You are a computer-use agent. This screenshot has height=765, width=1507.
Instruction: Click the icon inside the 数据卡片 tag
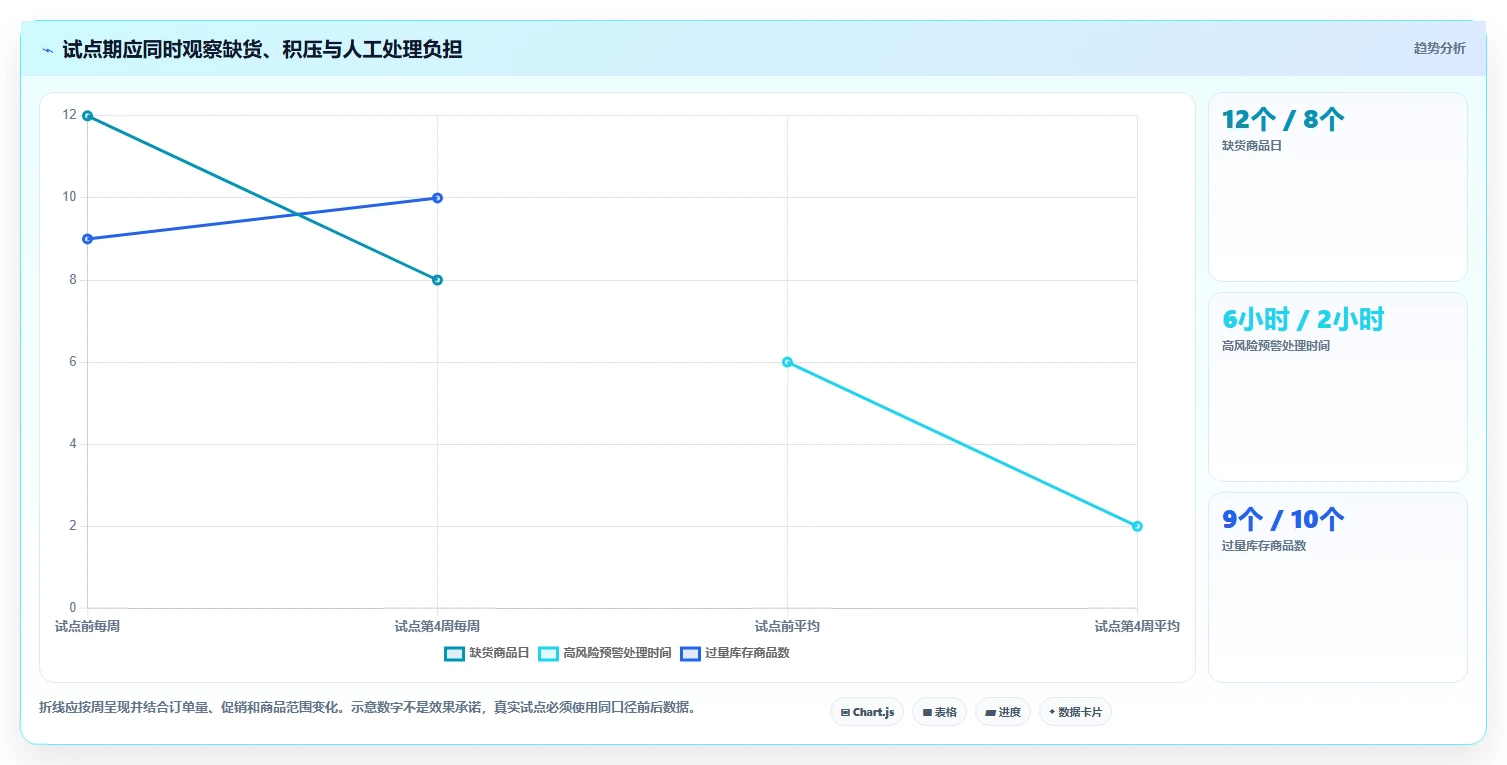[1052, 713]
